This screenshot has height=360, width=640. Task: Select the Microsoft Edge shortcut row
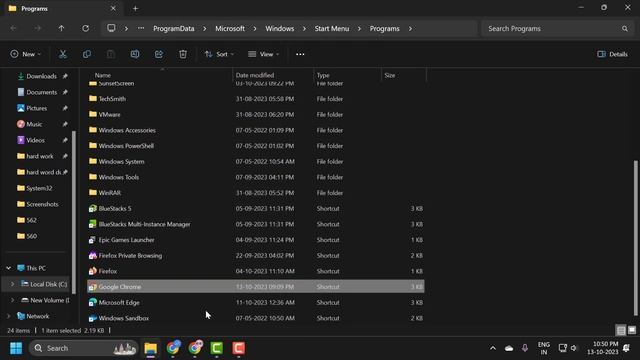pyautogui.click(x=256, y=302)
